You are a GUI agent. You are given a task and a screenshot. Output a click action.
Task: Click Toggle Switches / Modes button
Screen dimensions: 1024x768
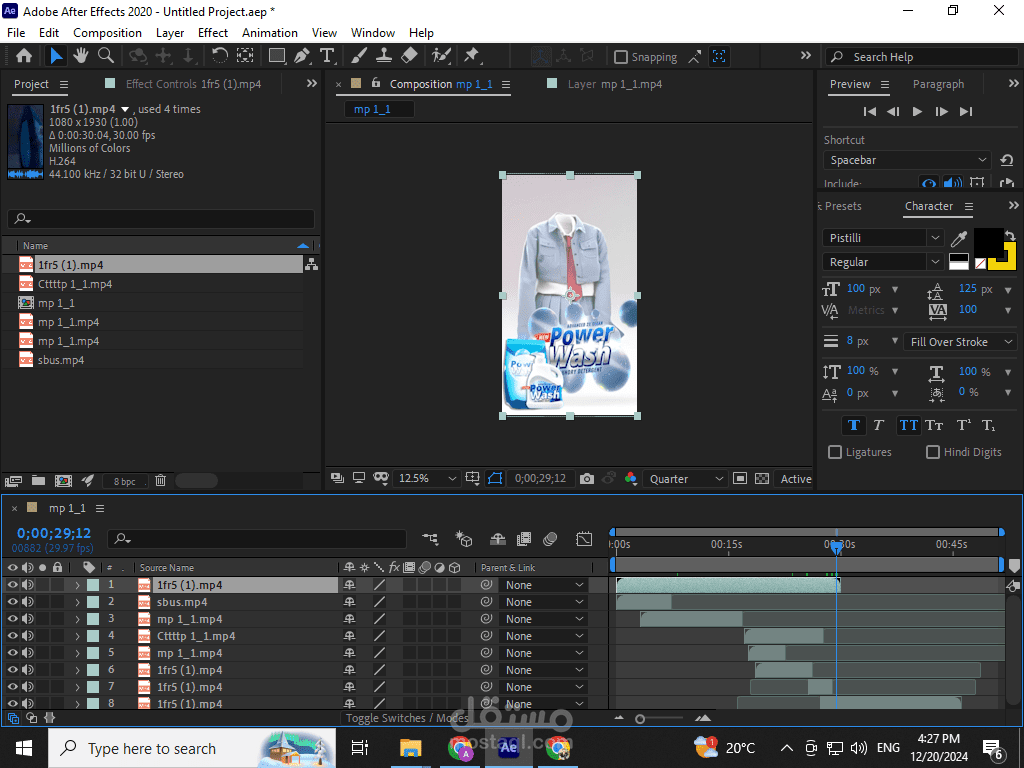click(x=407, y=718)
